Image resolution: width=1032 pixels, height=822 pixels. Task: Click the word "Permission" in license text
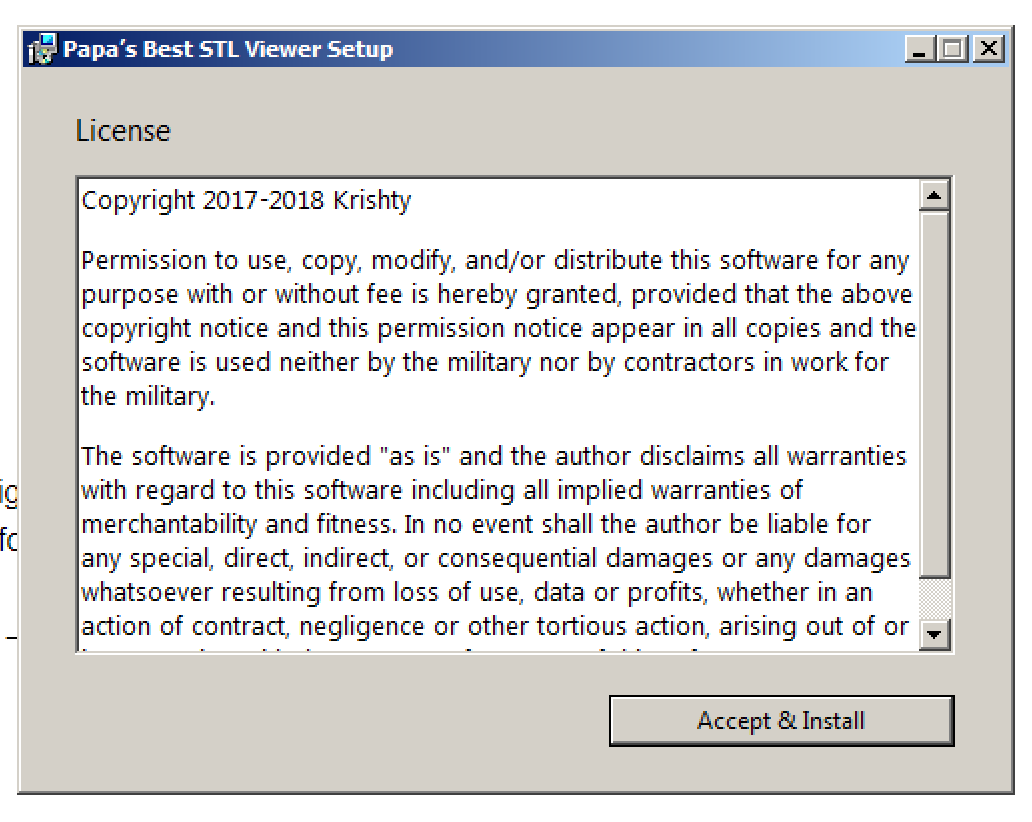pyautogui.click(x=145, y=261)
